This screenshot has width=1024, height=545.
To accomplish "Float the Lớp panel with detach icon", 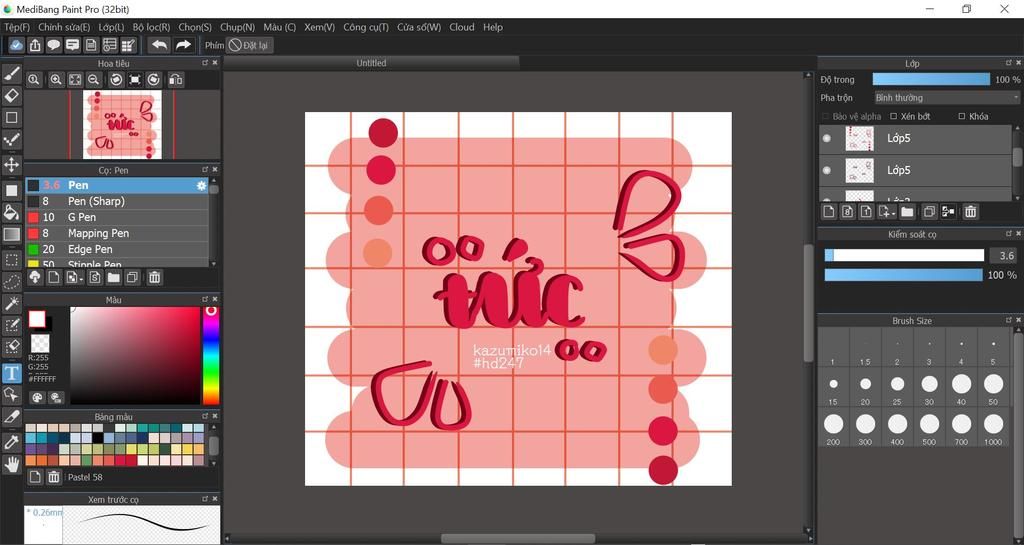I will tap(1008, 63).
